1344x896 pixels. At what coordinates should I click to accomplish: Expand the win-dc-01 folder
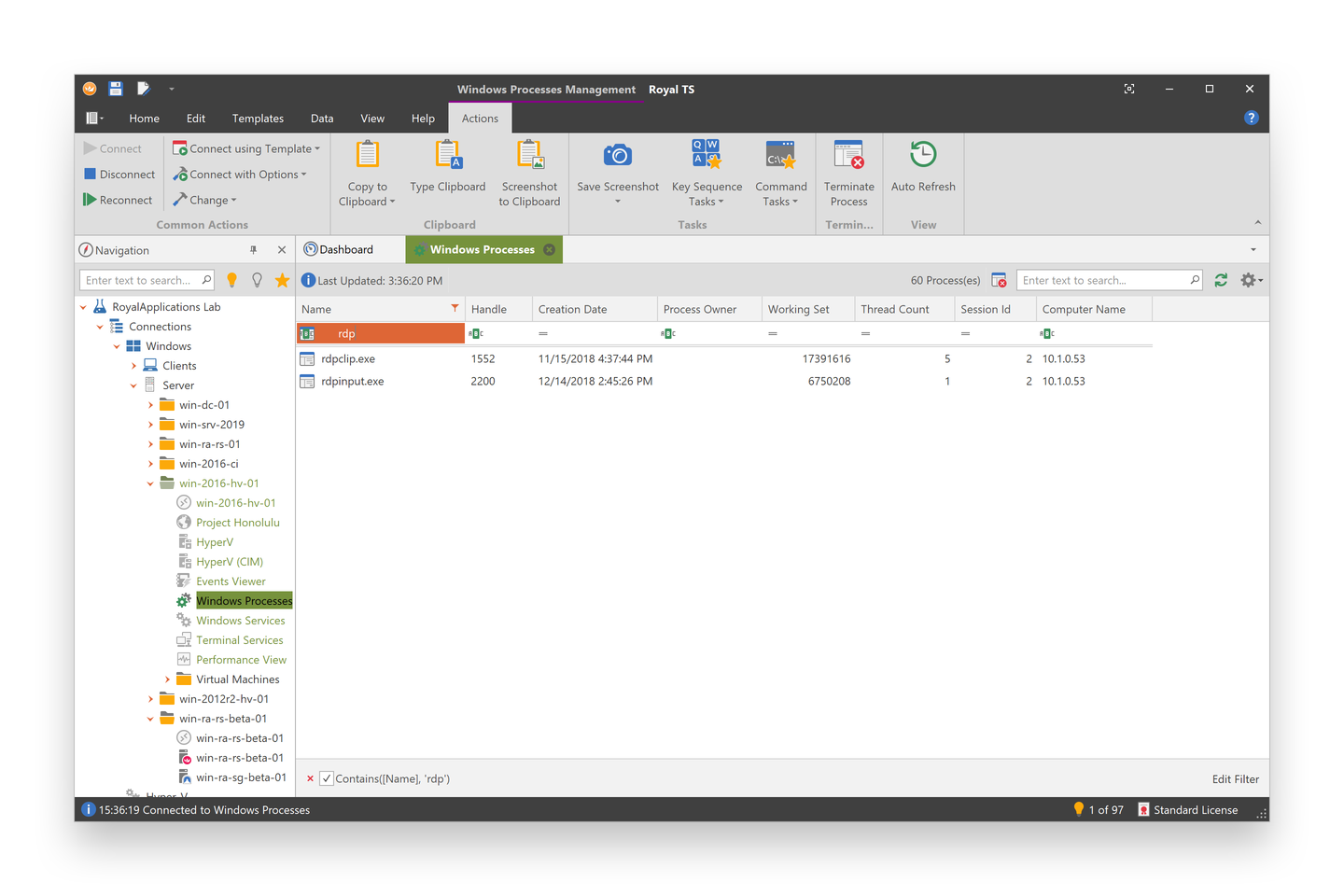click(150, 405)
